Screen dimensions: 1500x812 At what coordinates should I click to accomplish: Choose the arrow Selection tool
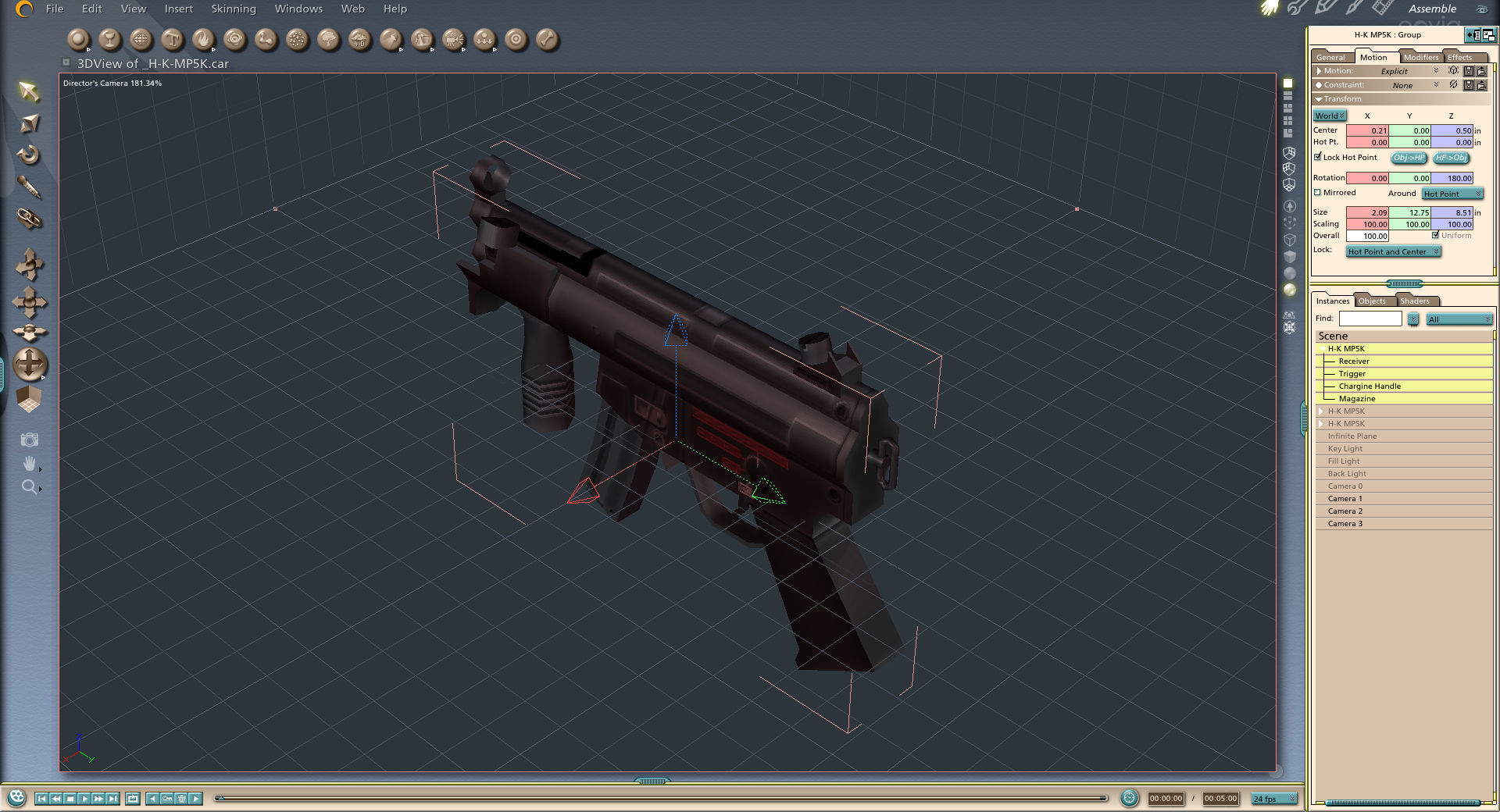(29, 91)
